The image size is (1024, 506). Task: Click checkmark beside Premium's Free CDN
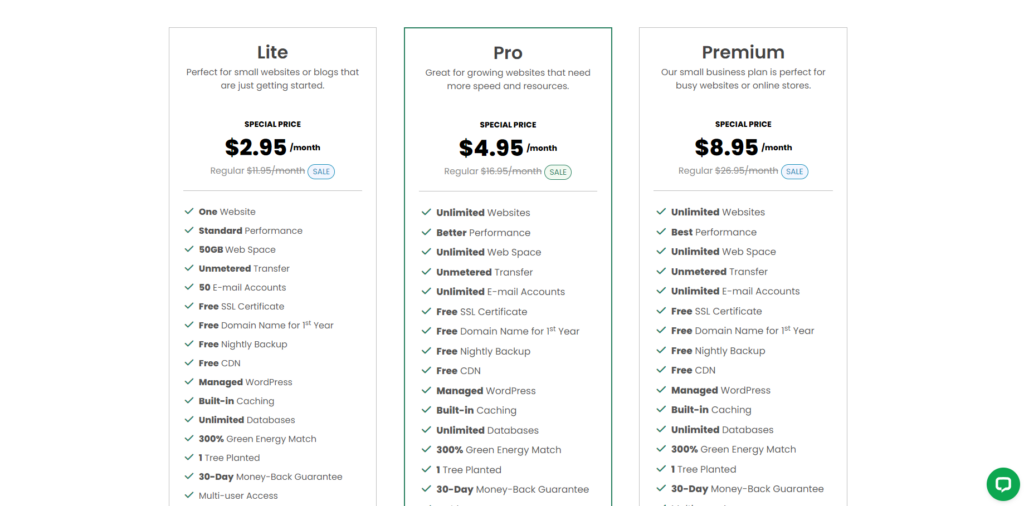click(661, 370)
